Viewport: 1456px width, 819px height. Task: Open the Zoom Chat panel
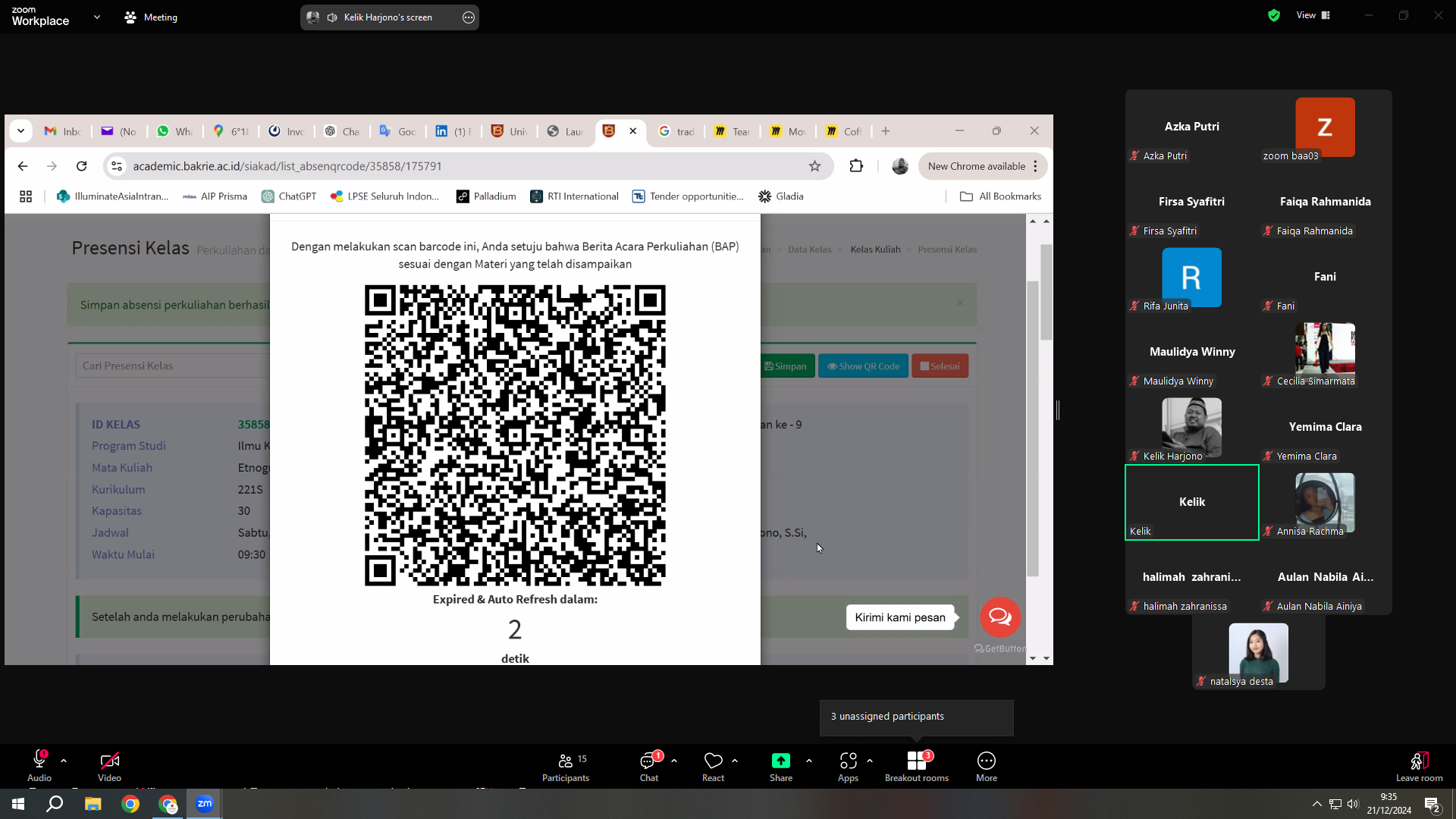649,766
